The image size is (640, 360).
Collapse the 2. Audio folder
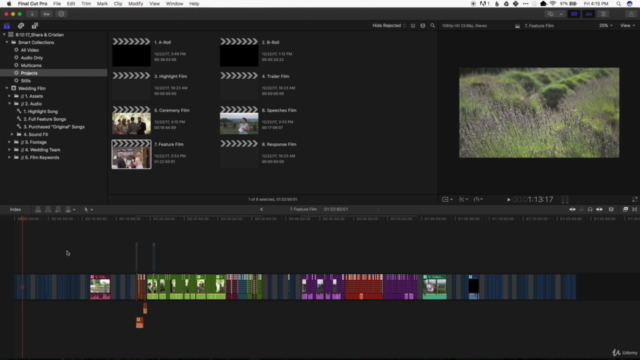click(9, 104)
